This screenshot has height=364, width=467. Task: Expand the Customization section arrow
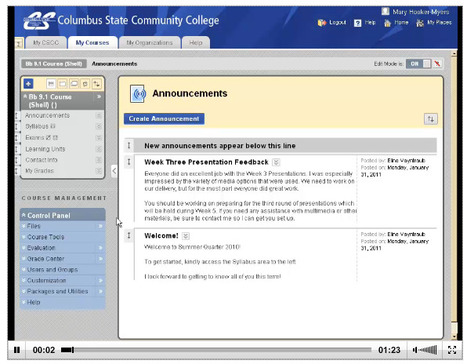[x=100, y=281]
